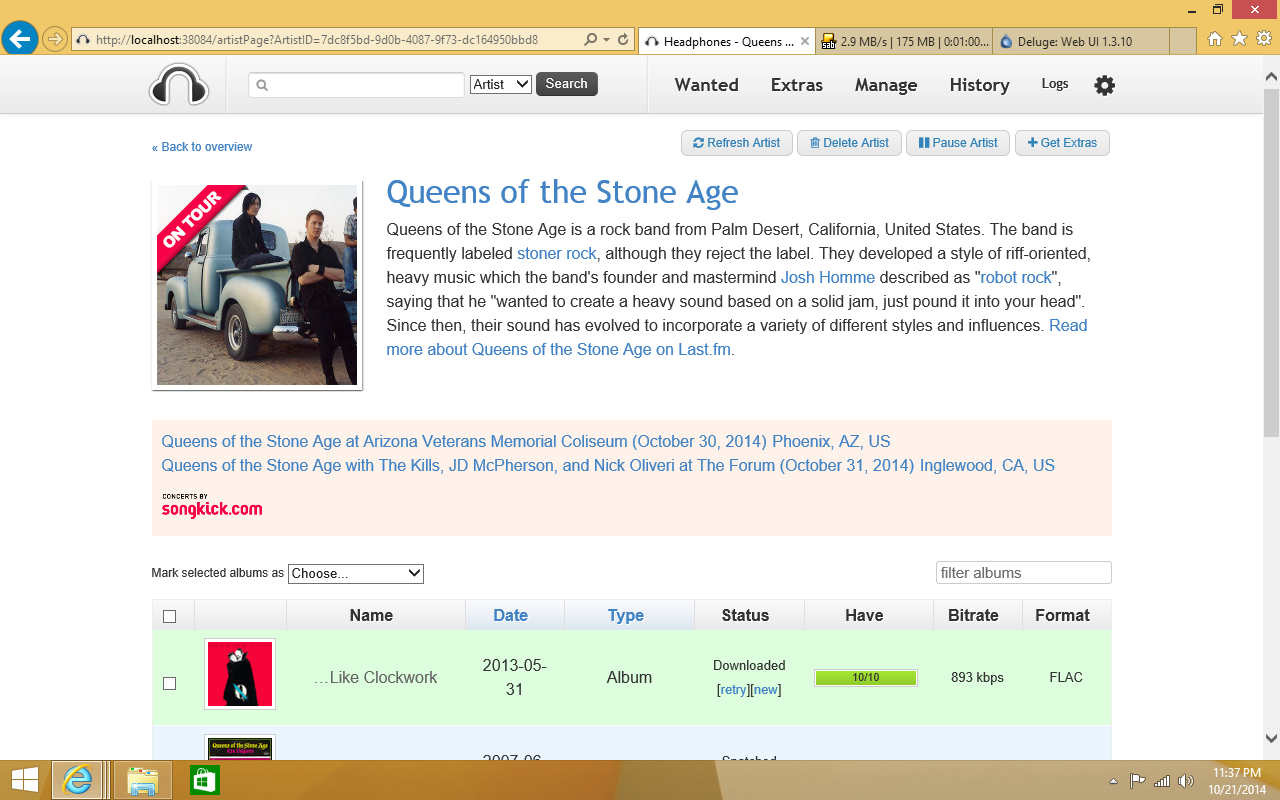Open the address bar dropdown arrow
Image resolution: width=1280 pixels, height=800 pixels.
point(607,40)
